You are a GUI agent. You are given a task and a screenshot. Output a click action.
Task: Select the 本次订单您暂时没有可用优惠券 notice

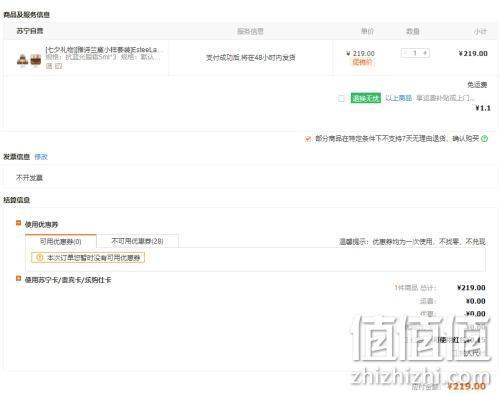pyautogui.click(x=93, y=258)
